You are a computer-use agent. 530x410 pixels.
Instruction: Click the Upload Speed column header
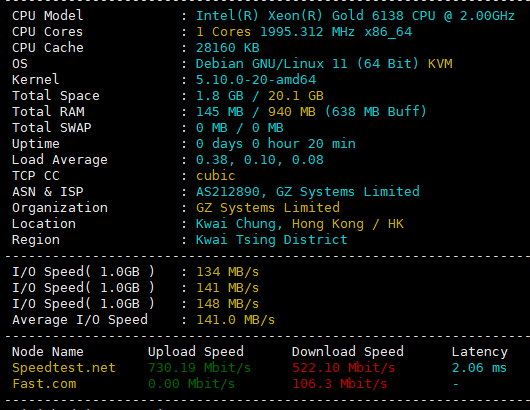click(196, 352)
